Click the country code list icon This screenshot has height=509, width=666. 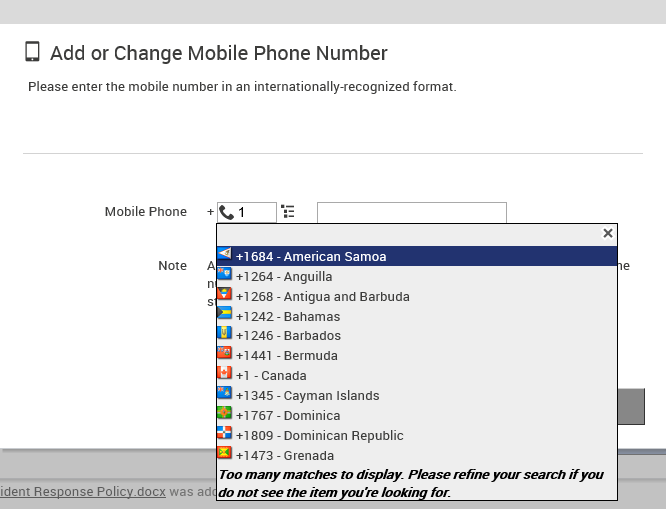click(x=288, y=211)
